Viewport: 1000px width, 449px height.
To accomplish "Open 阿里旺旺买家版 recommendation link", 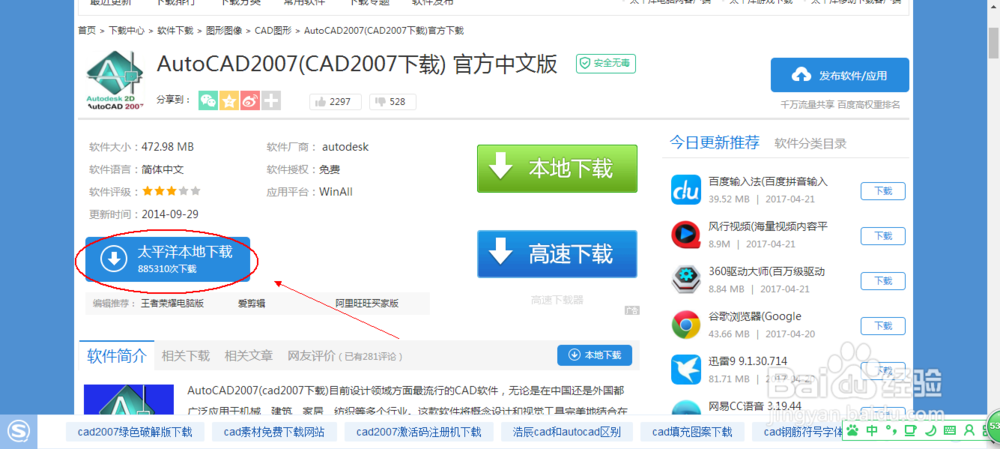I will 367,304.
